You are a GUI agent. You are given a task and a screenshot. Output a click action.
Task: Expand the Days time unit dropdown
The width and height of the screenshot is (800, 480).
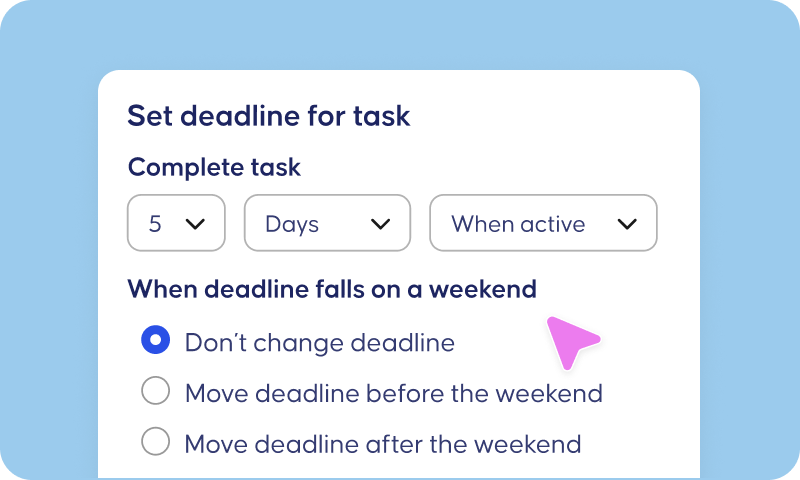[327, 223]
